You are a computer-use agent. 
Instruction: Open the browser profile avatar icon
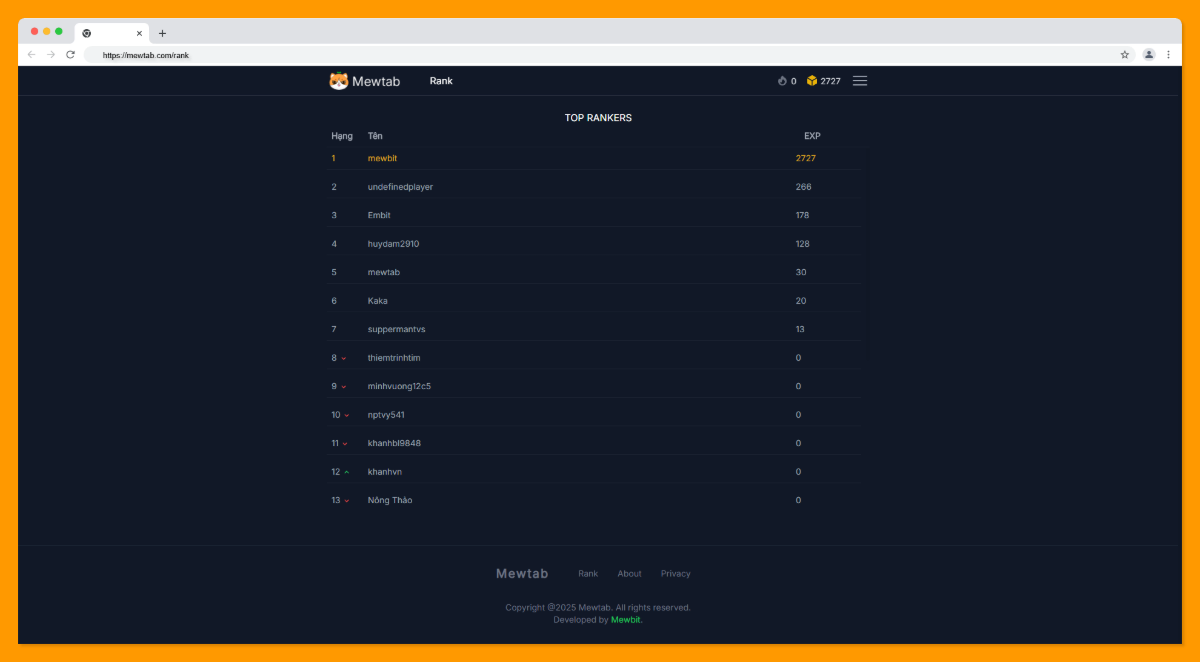(x=1148, y=54)
